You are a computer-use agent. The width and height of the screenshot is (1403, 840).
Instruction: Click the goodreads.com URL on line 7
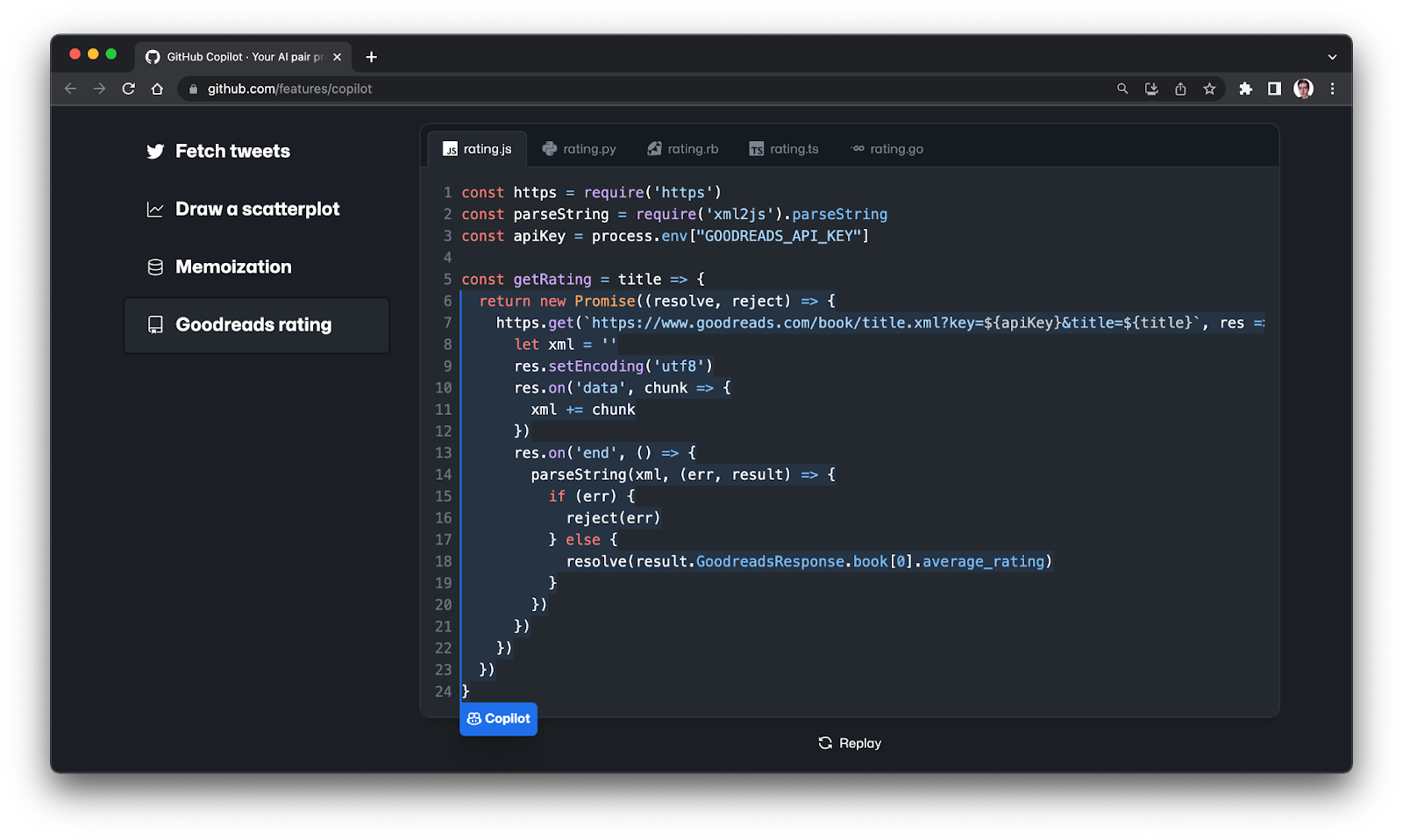[x=893, y=323]
